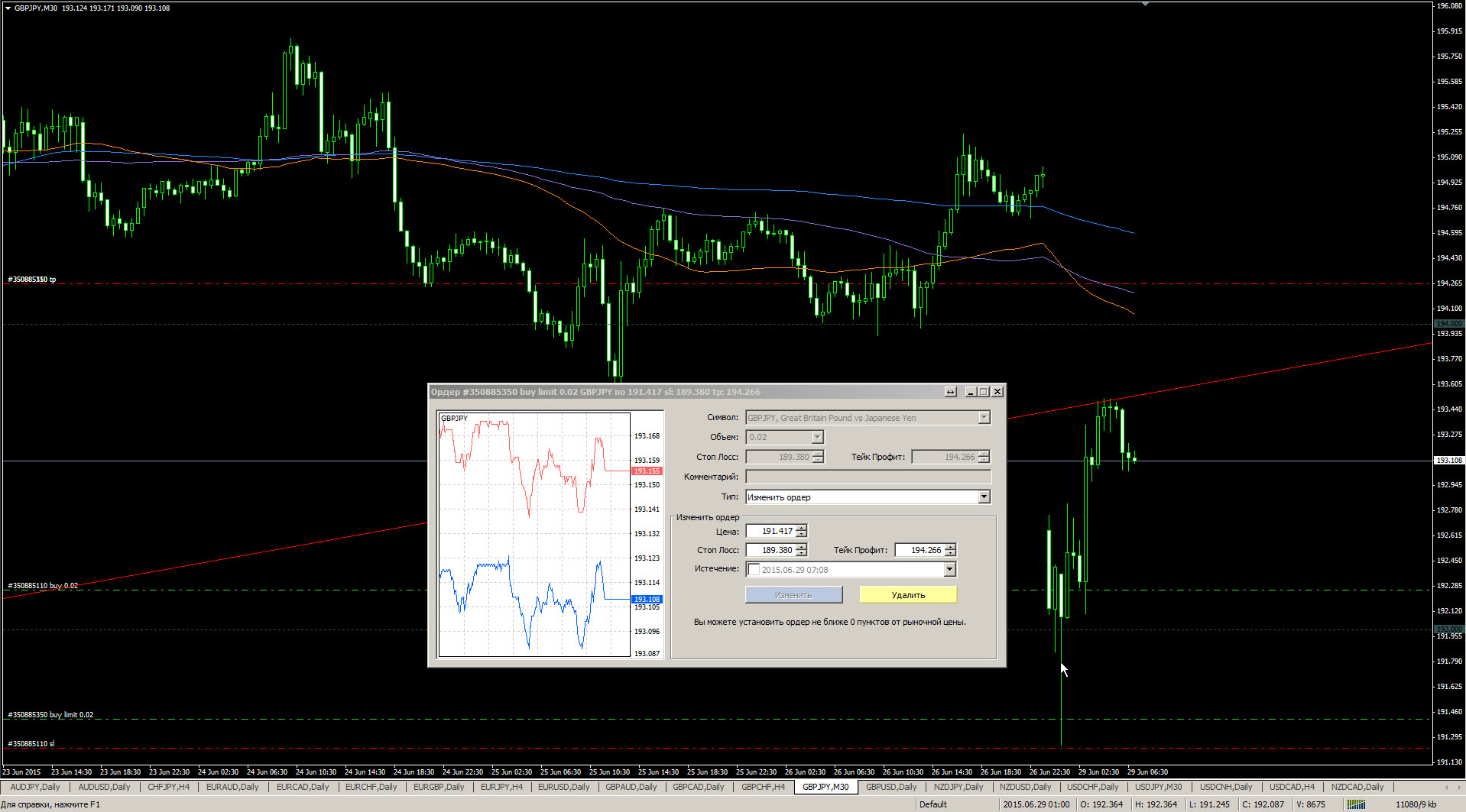This screenshot has width=1466, height=812.
Task: Click the V: 8675 volume status entry
Action: click(1310, 804)
